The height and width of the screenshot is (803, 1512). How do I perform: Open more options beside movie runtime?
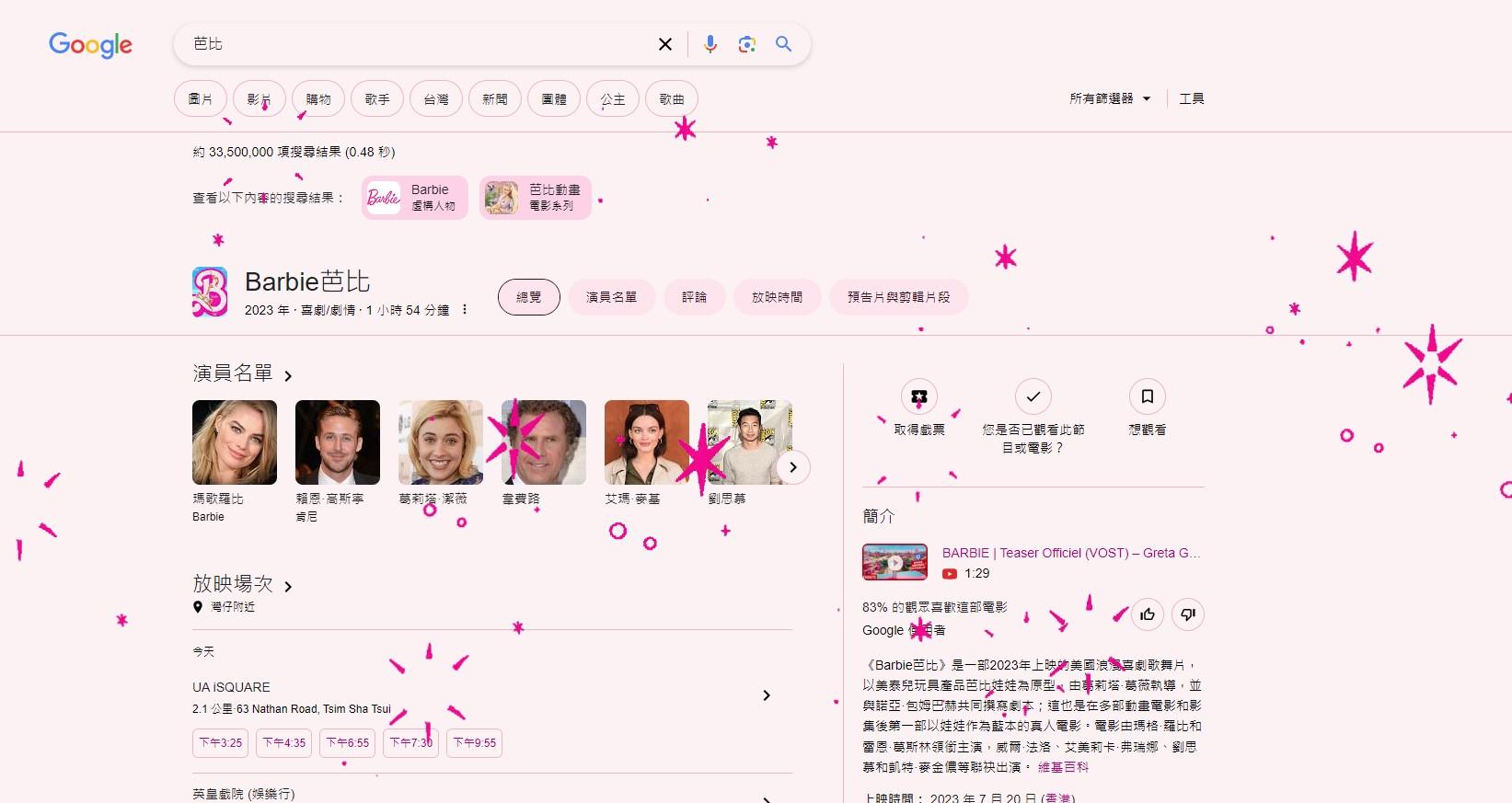click(x=465, y=310)
